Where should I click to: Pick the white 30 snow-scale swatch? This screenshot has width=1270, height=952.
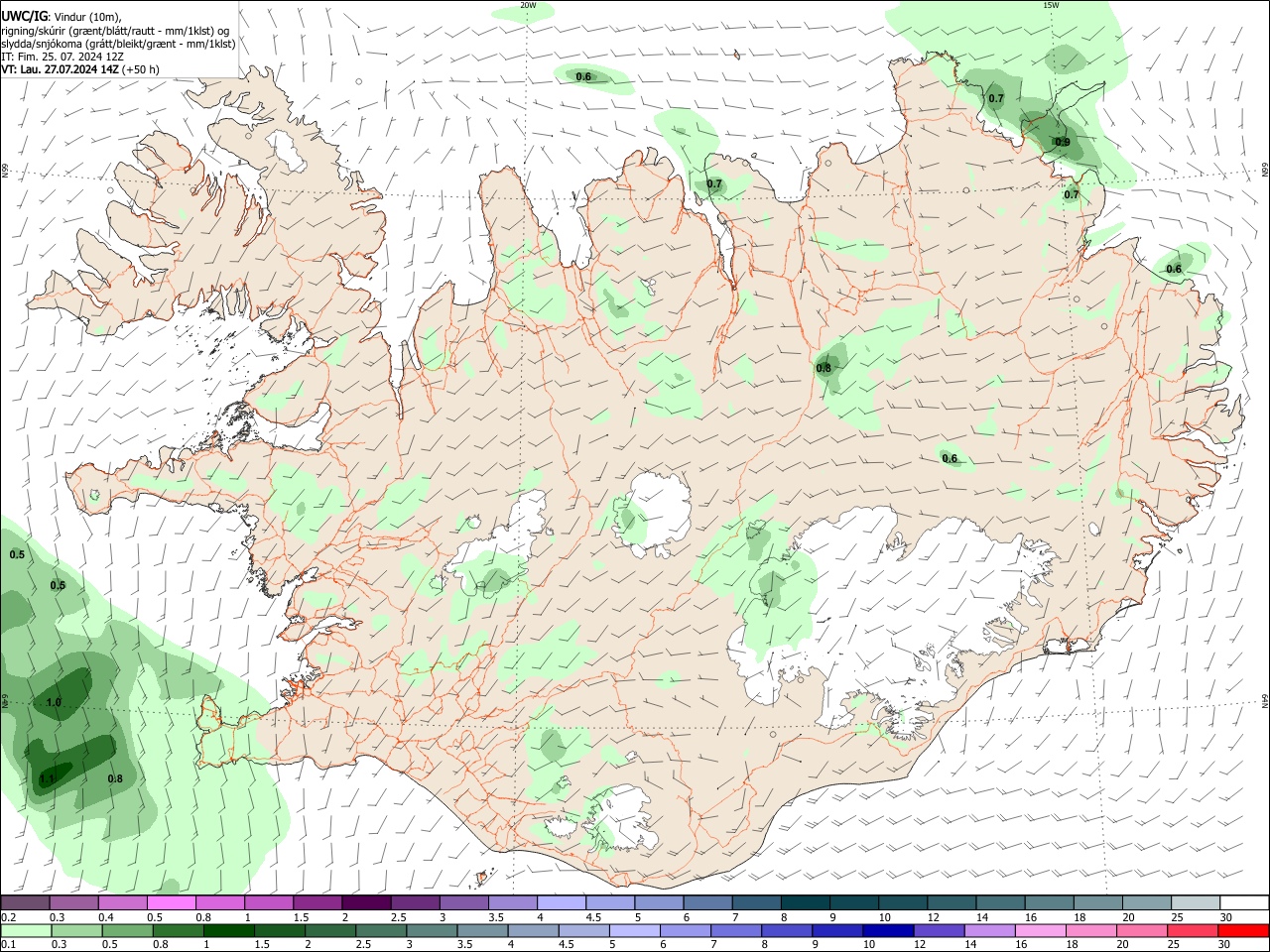click(x=1244, y=903)
